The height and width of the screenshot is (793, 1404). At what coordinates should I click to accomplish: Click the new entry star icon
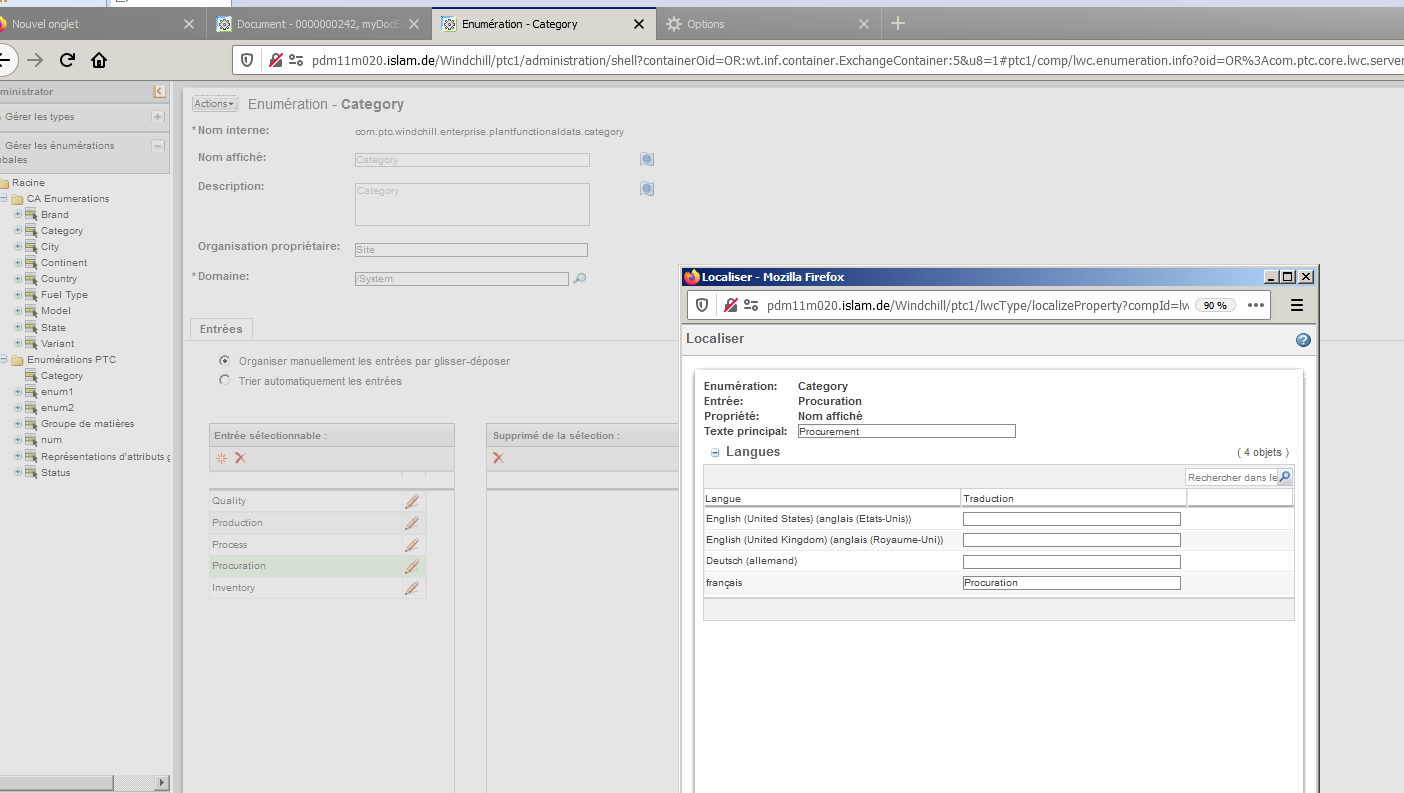(222, 458)
